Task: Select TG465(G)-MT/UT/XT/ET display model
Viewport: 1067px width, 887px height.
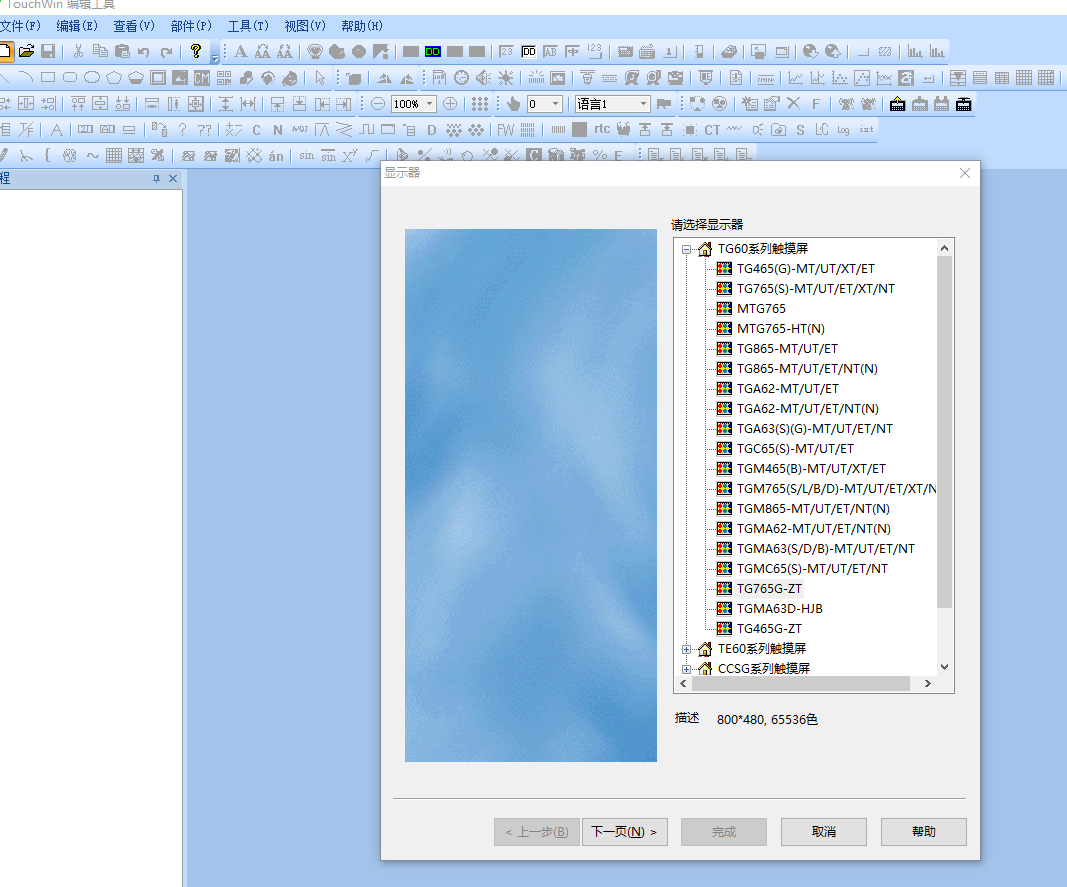Action: [x=806, y=269]
